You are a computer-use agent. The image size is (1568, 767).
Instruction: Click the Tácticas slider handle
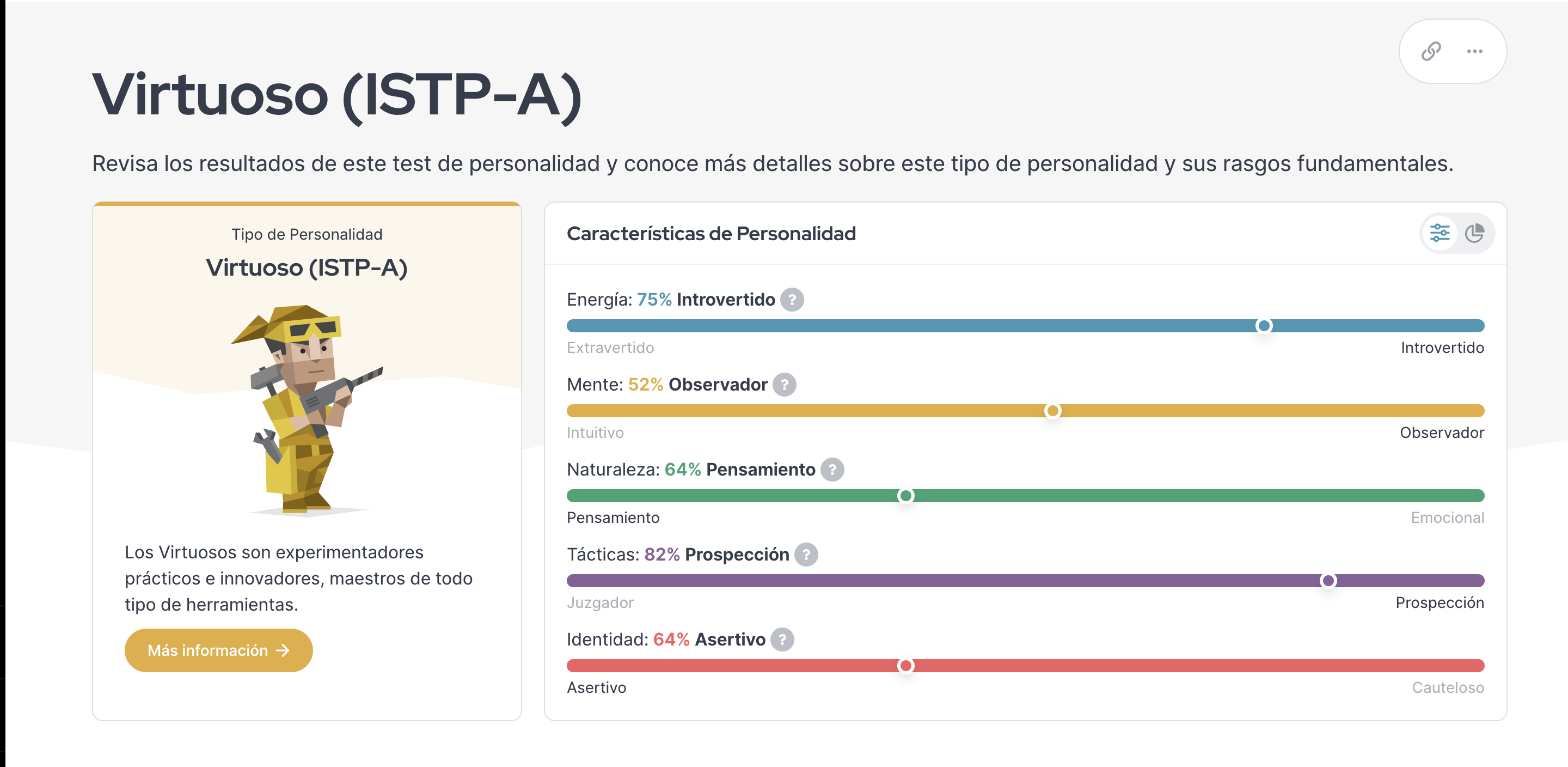tap(1328, 581)
